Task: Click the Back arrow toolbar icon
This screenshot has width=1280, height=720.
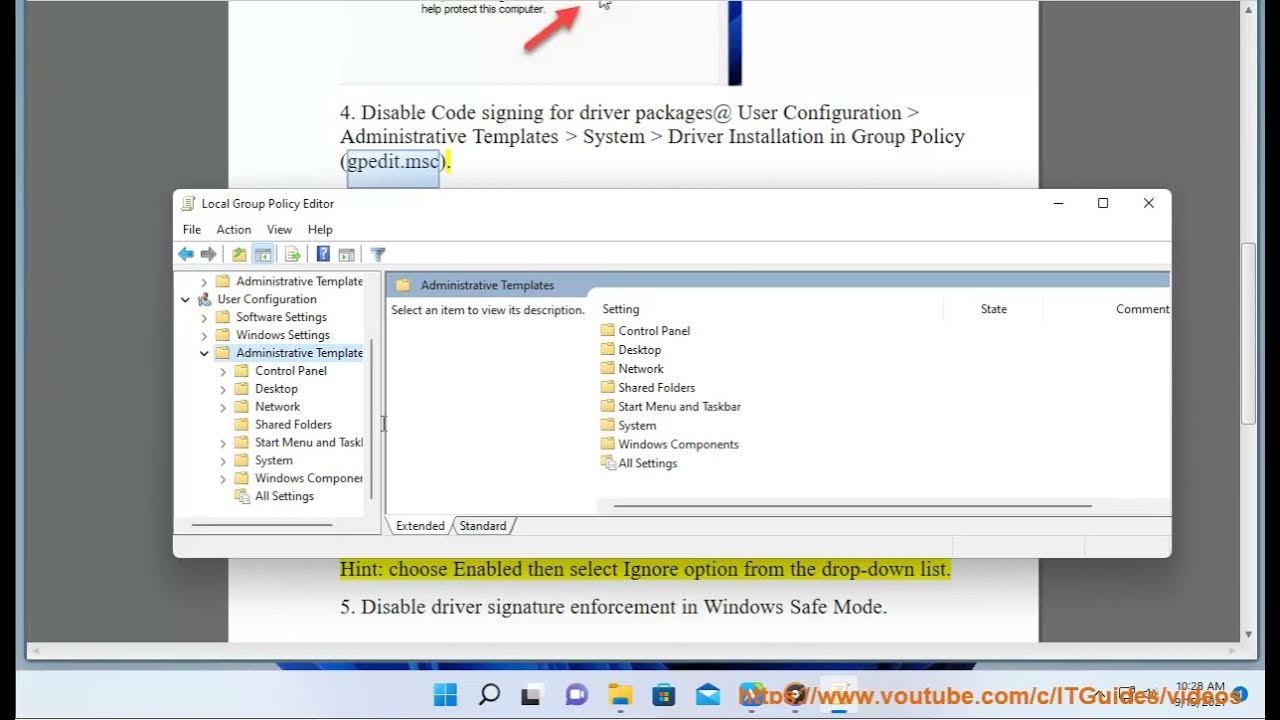Action: click(186, 255)
